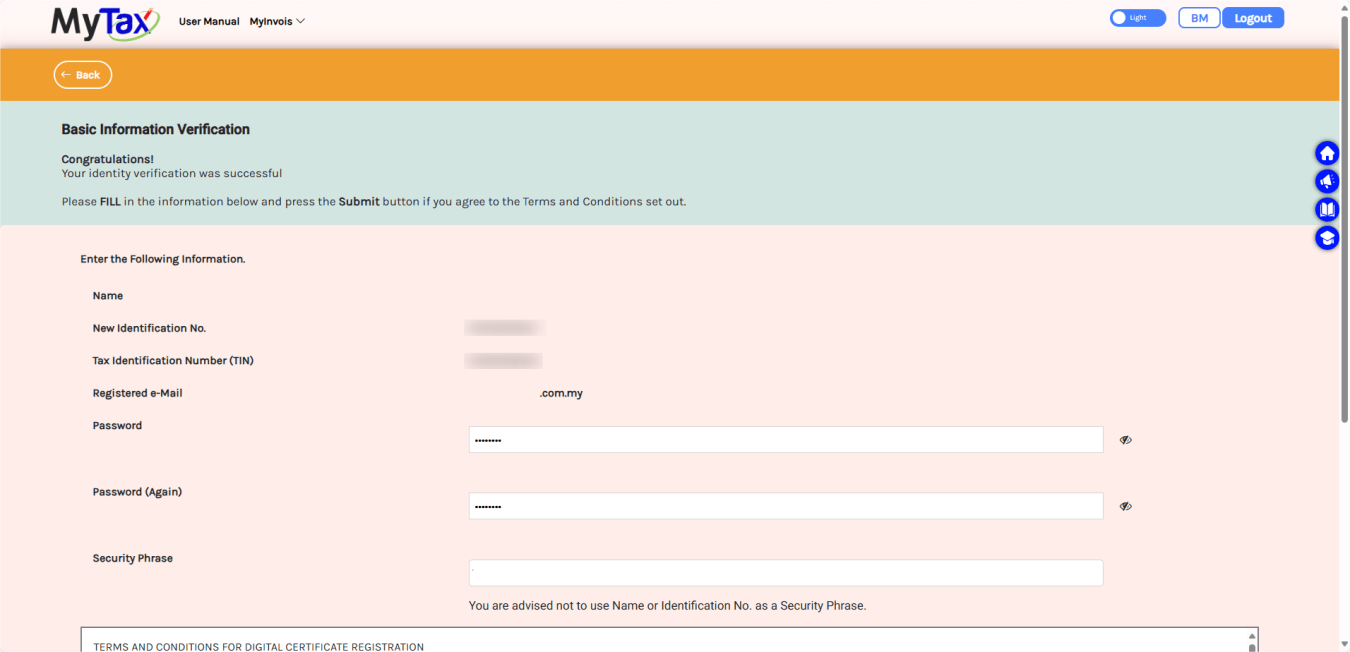Expand the MyInvois dropdown menu
Image resolution: width=1350 pixels, height=652 pixels.
point(277,21)
